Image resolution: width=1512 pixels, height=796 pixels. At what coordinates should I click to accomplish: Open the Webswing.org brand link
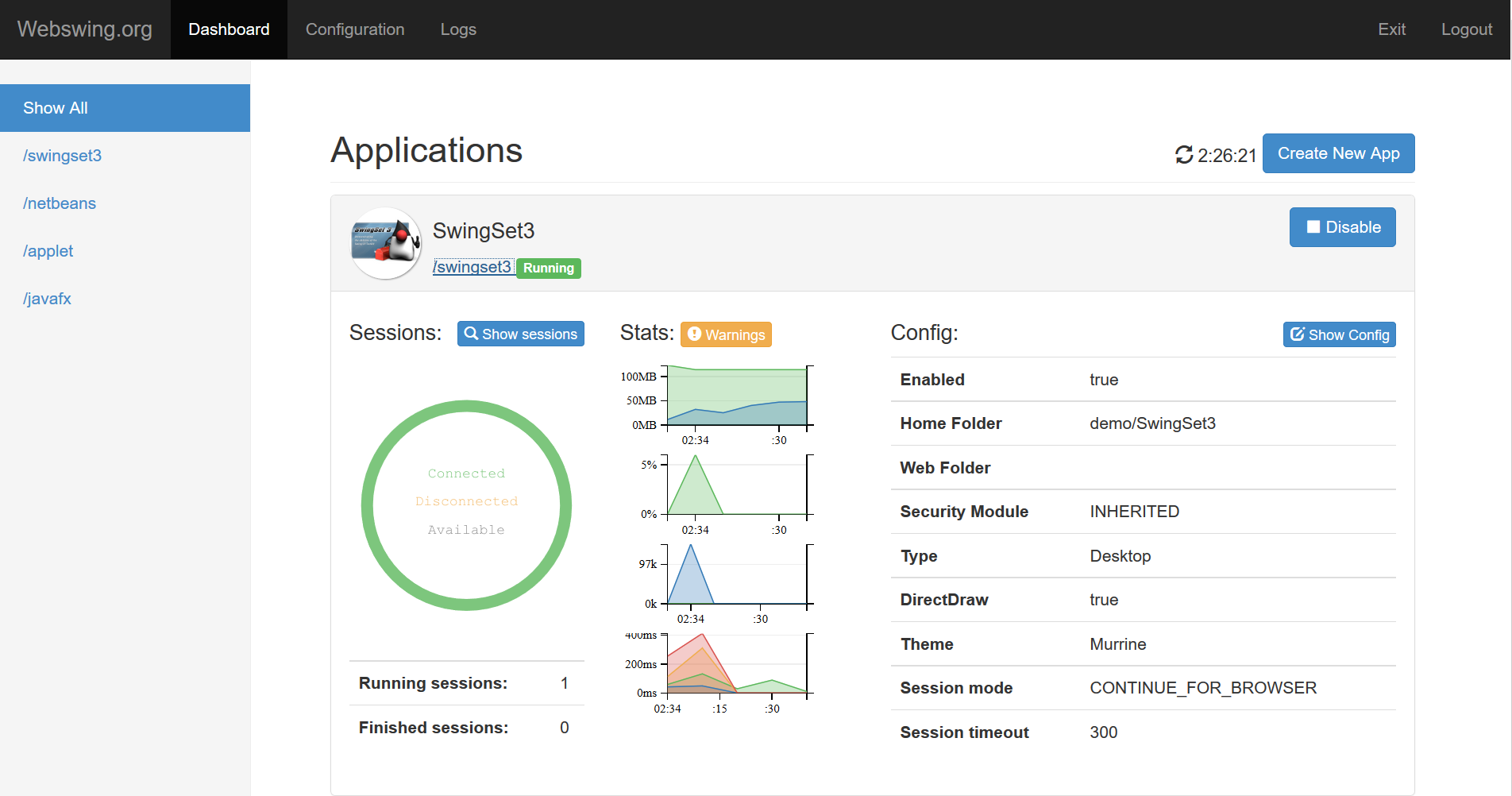(85, 29)
